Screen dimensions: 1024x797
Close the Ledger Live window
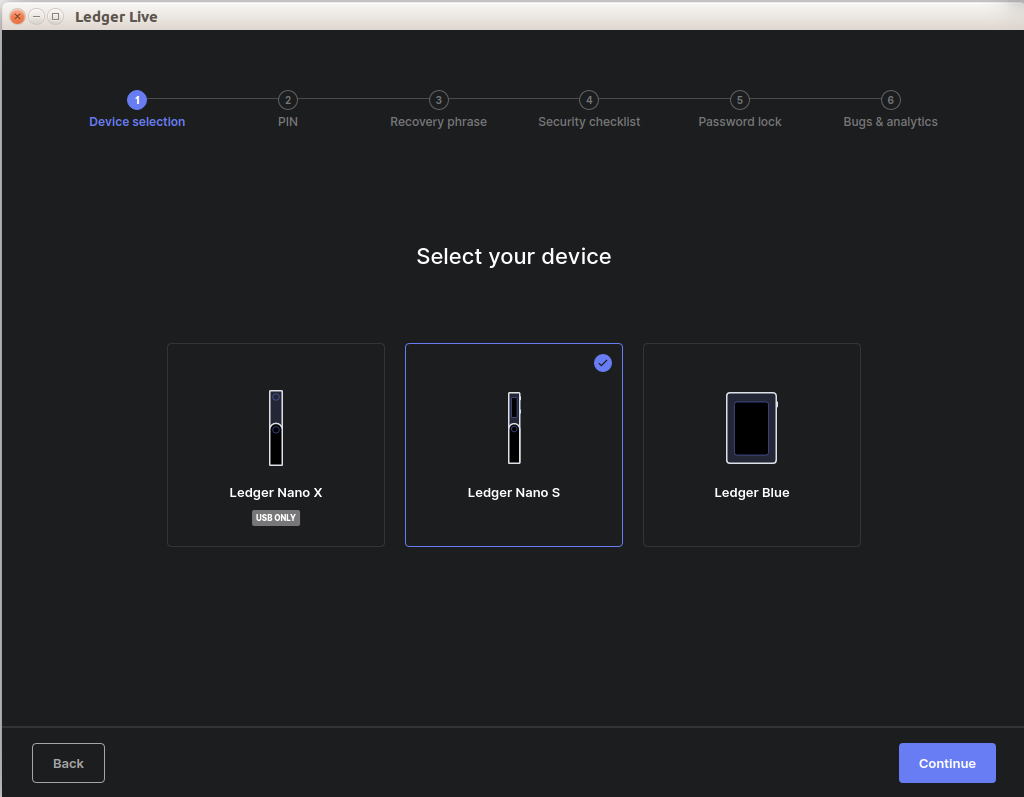coord(18,16)
